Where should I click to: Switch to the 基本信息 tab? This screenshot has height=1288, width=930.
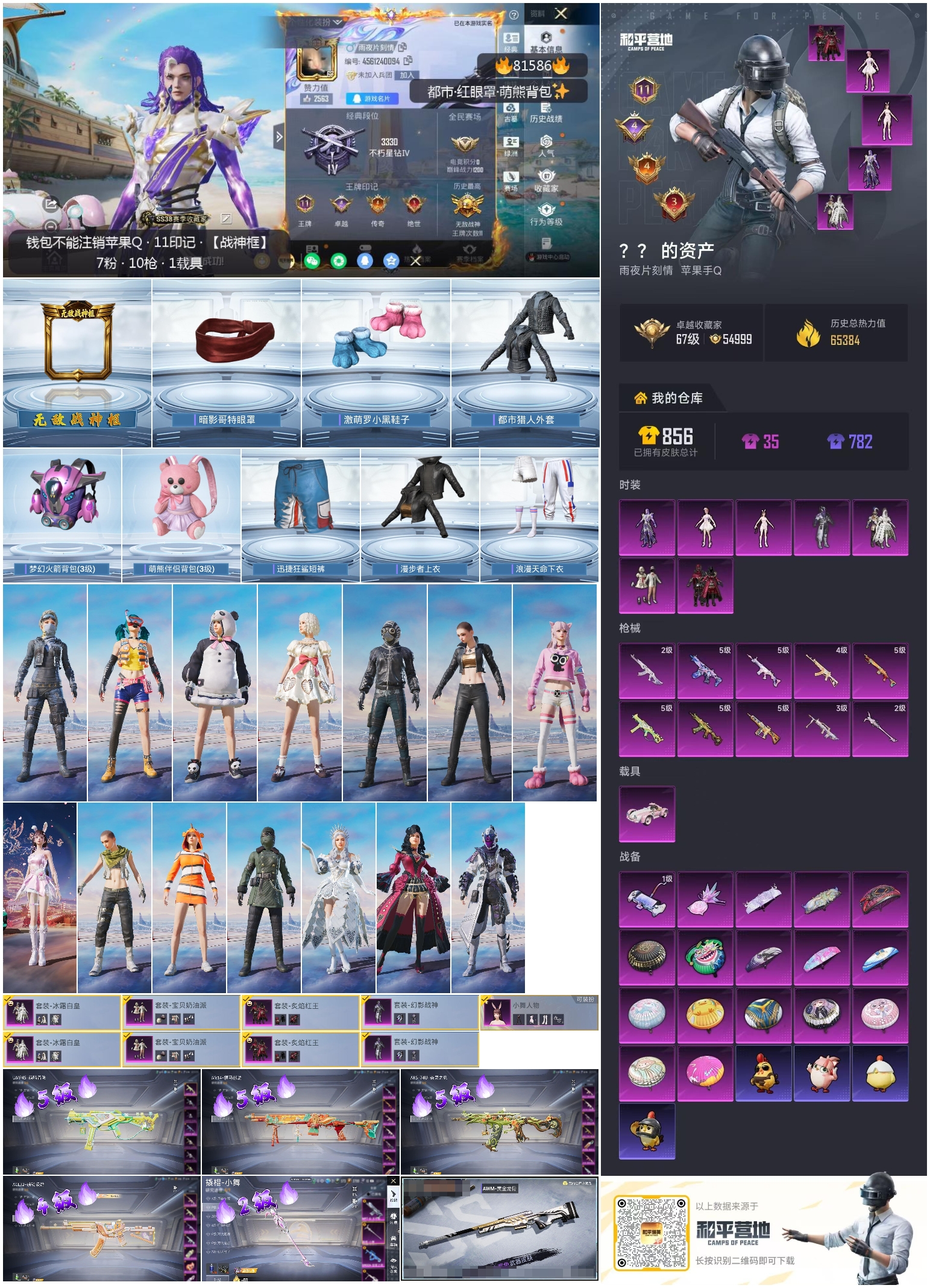546,42
